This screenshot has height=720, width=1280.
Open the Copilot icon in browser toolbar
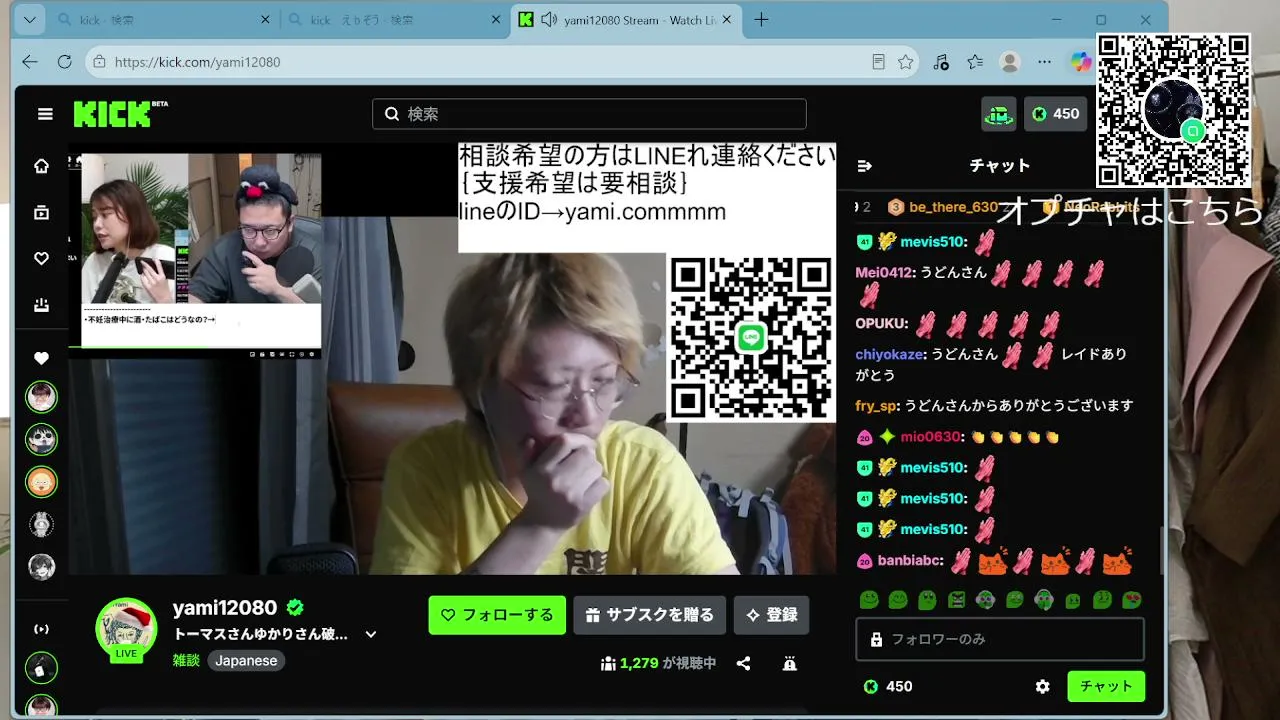pyautogui.click(x=1081, y=62)
